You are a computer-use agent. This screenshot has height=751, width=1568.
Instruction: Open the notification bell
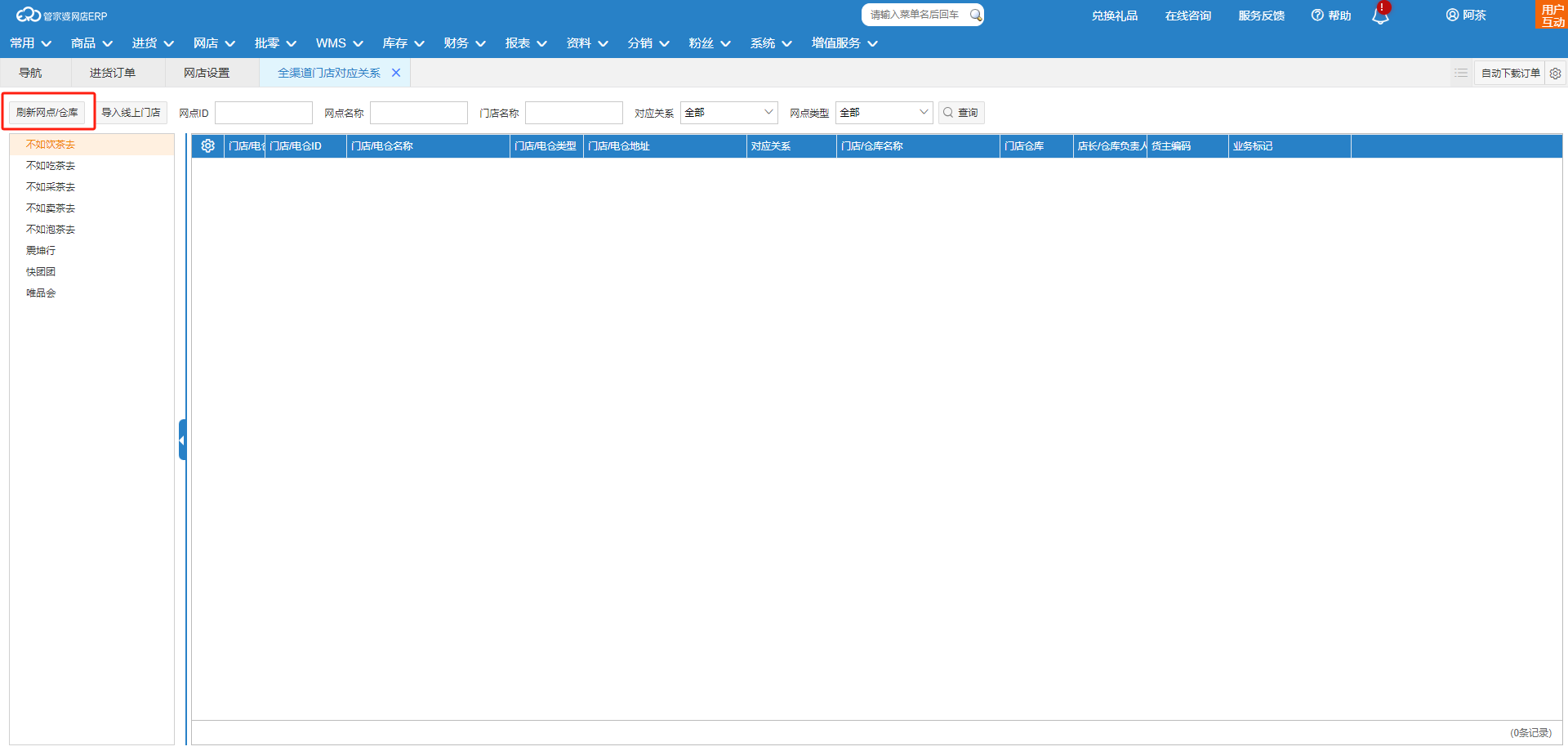(1380, 15)
